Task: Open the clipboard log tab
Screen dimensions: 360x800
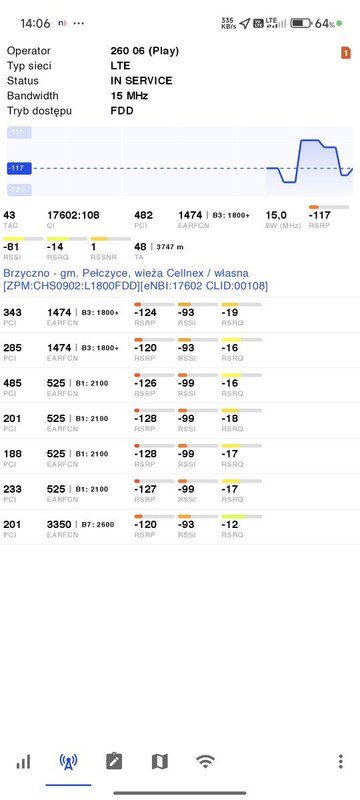Action: 114,762
